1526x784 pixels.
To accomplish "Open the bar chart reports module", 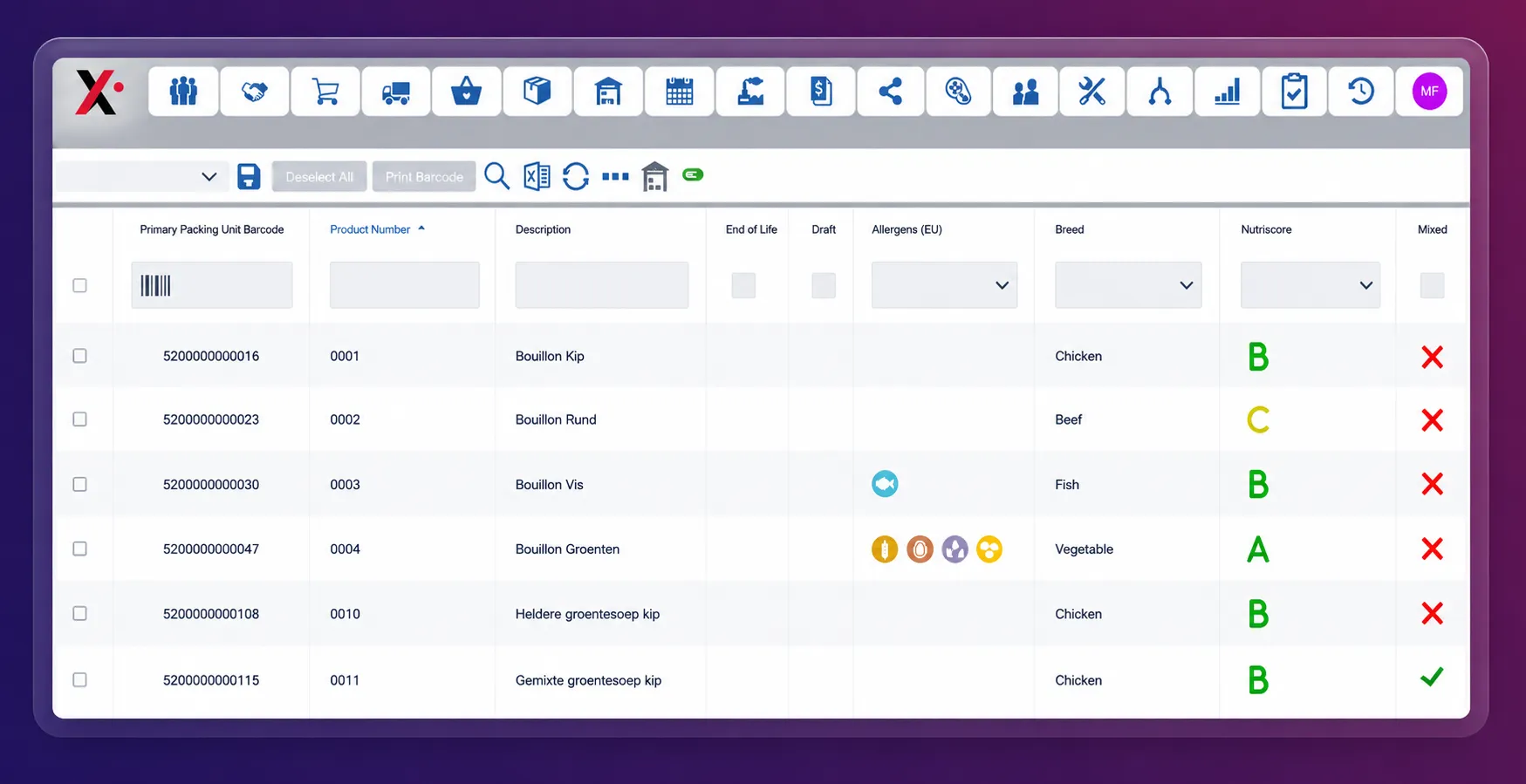I will point(1227,91).
